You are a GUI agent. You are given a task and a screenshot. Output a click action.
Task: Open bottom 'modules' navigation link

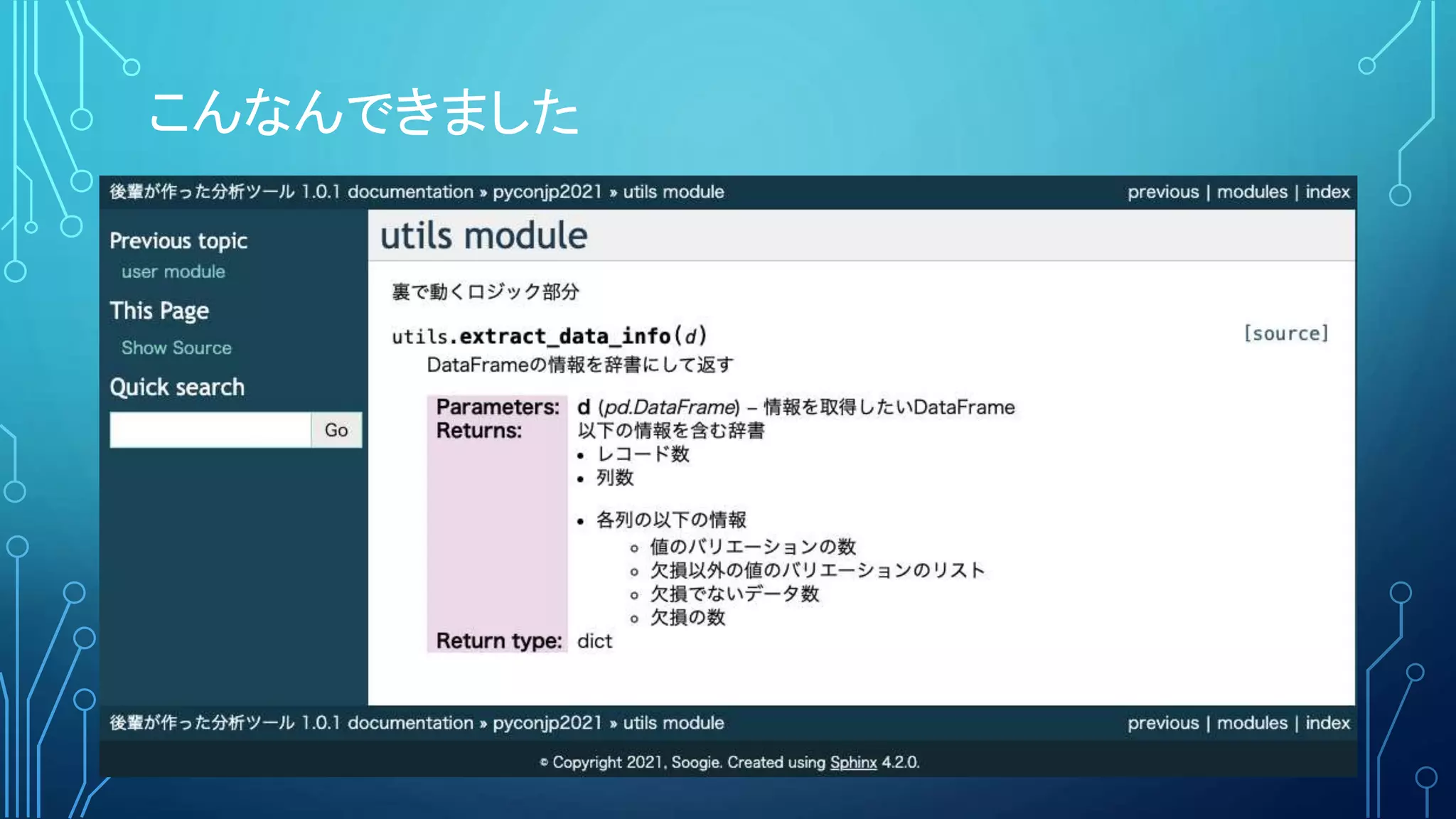click(x=1251, y=723)
